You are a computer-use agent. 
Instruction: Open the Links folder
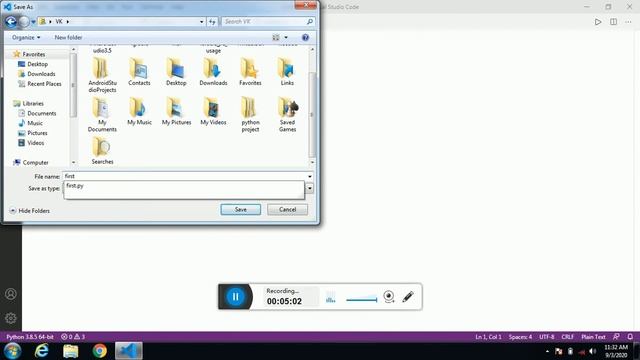(287, 72)
